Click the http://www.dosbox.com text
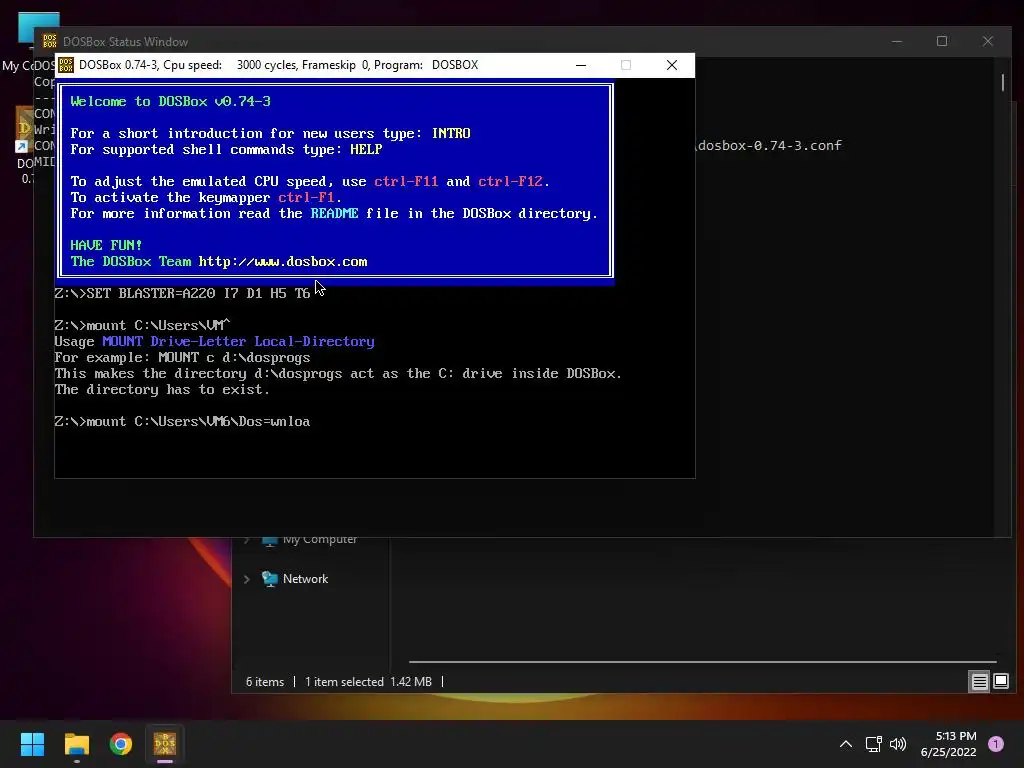Image resolution: width=1024 pixels, height=768 pixels. pos(283,262)
